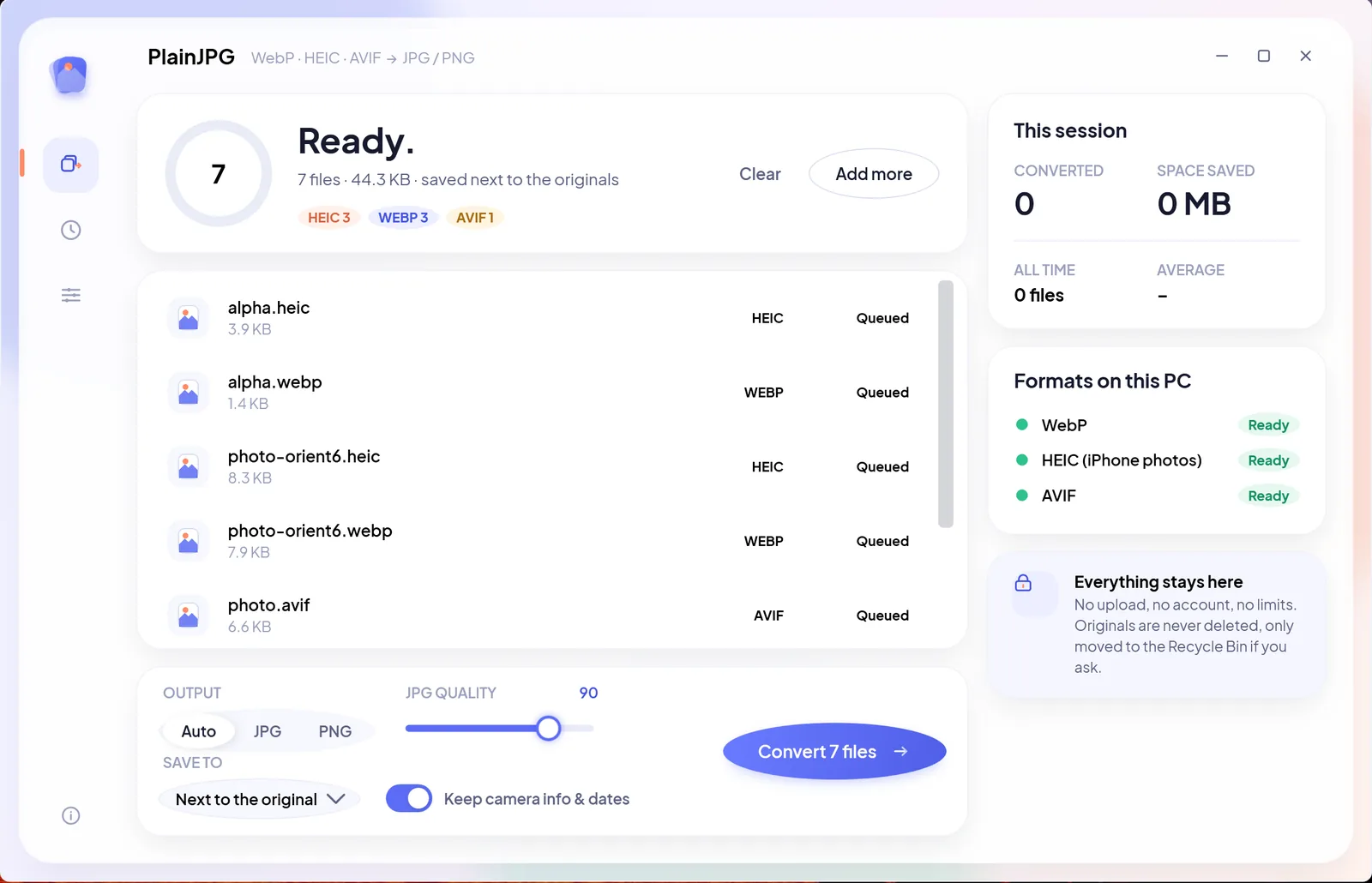Click the alpha.webp image icon
Image resolution: width=1372 pixels, height=883 pixels.
pos(189,393)
